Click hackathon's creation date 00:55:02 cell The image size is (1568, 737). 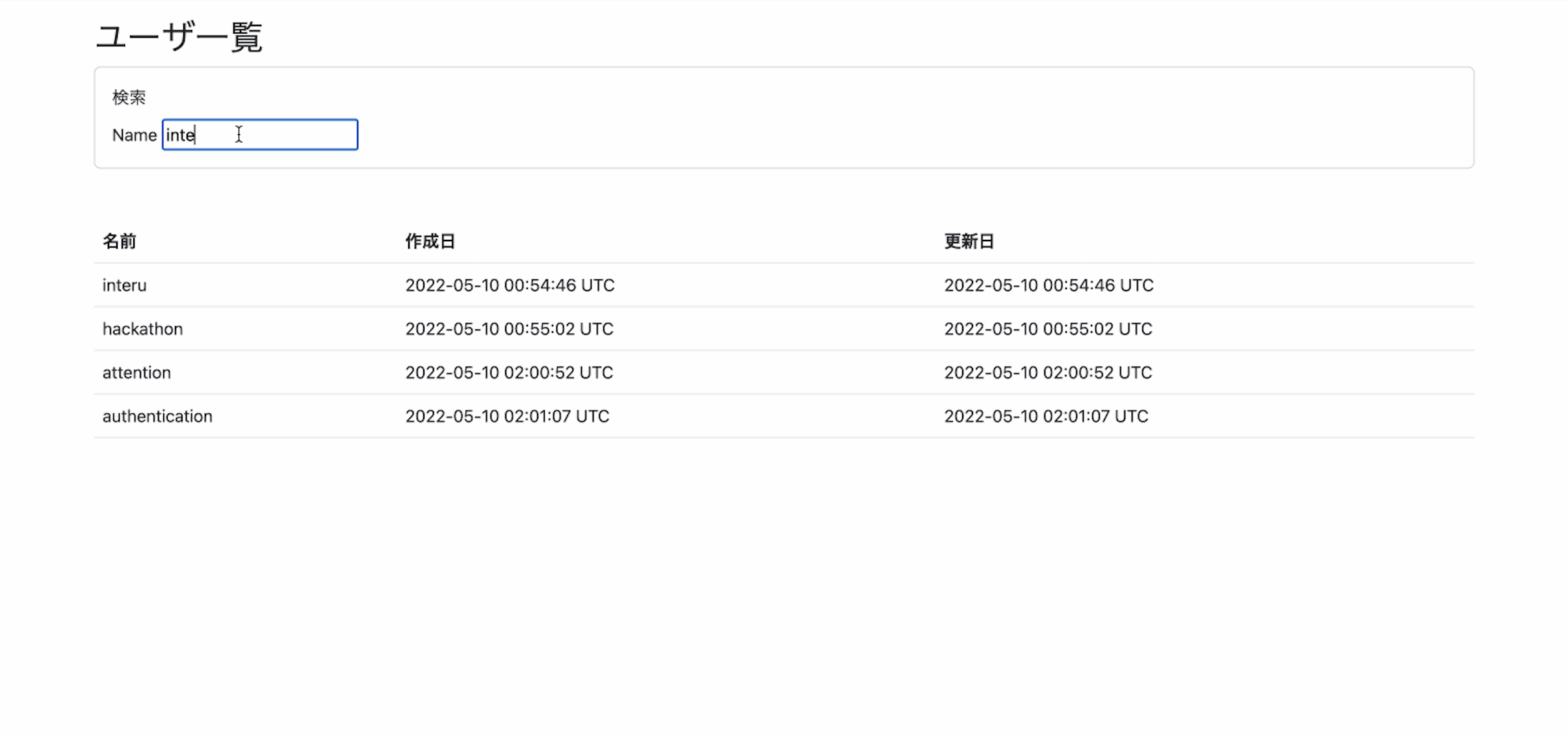(509, 329)
